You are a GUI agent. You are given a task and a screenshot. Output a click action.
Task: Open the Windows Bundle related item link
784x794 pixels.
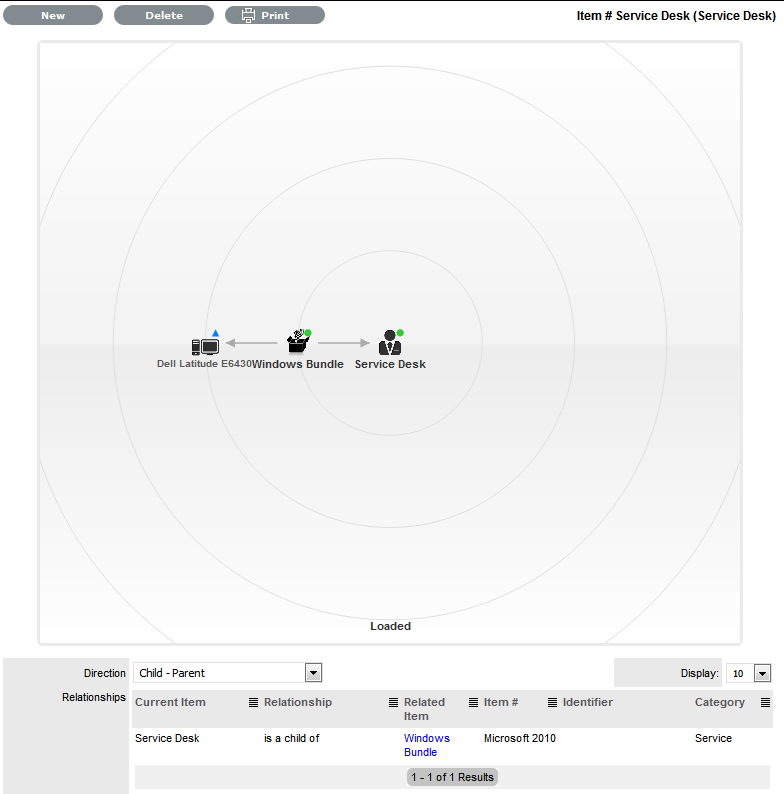point(426,745)
